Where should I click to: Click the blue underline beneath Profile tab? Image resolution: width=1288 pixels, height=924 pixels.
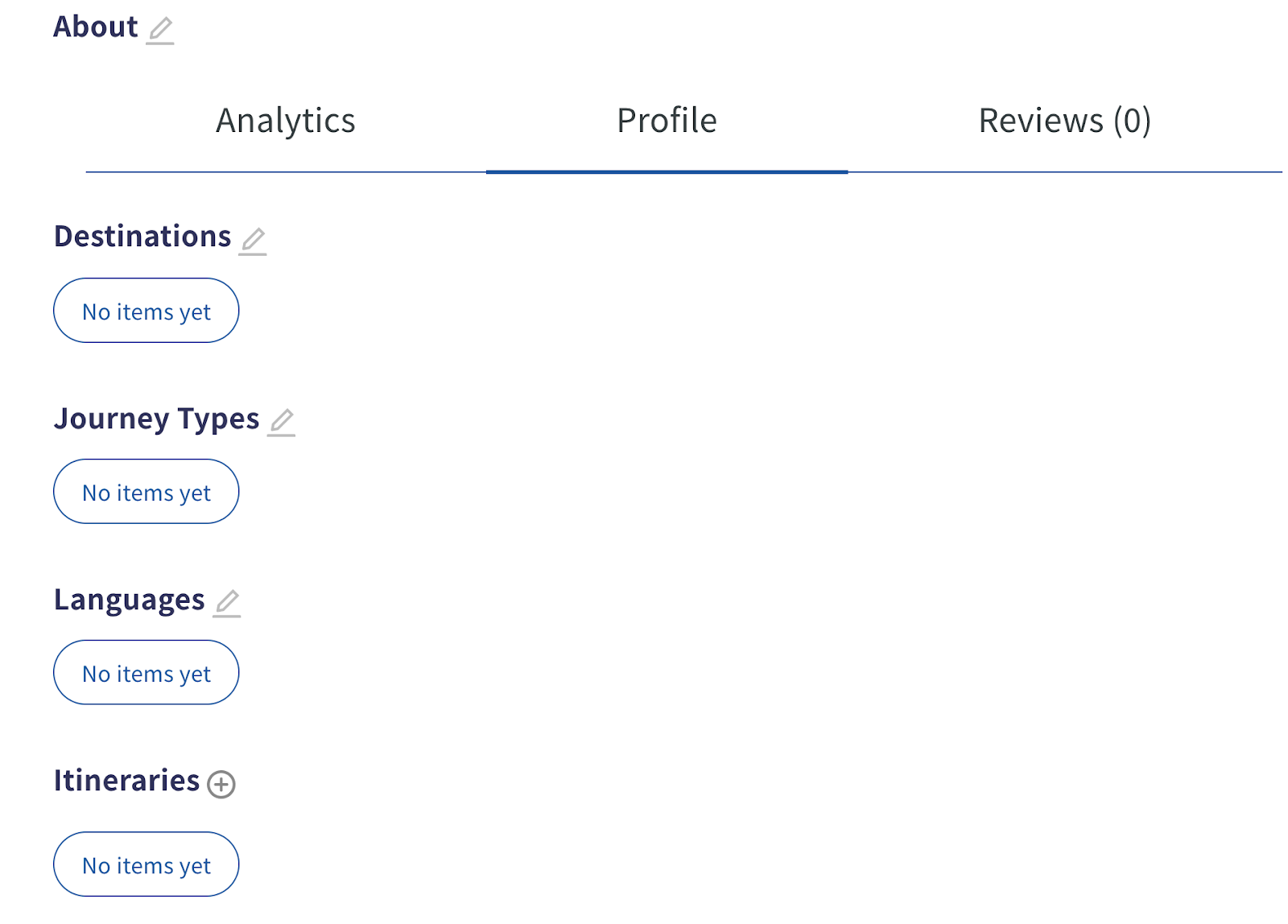point(667,171)
